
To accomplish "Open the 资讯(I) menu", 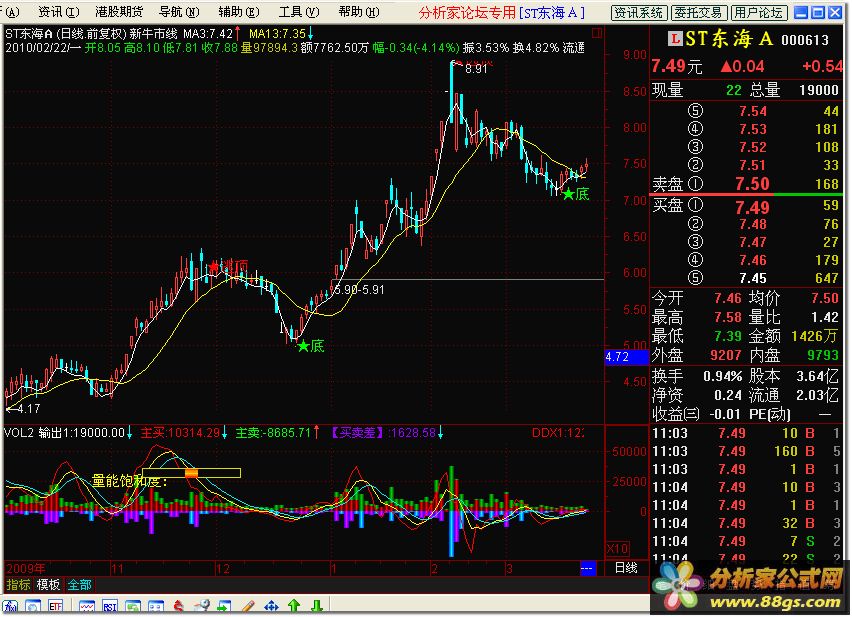I will tap(59, 12).
